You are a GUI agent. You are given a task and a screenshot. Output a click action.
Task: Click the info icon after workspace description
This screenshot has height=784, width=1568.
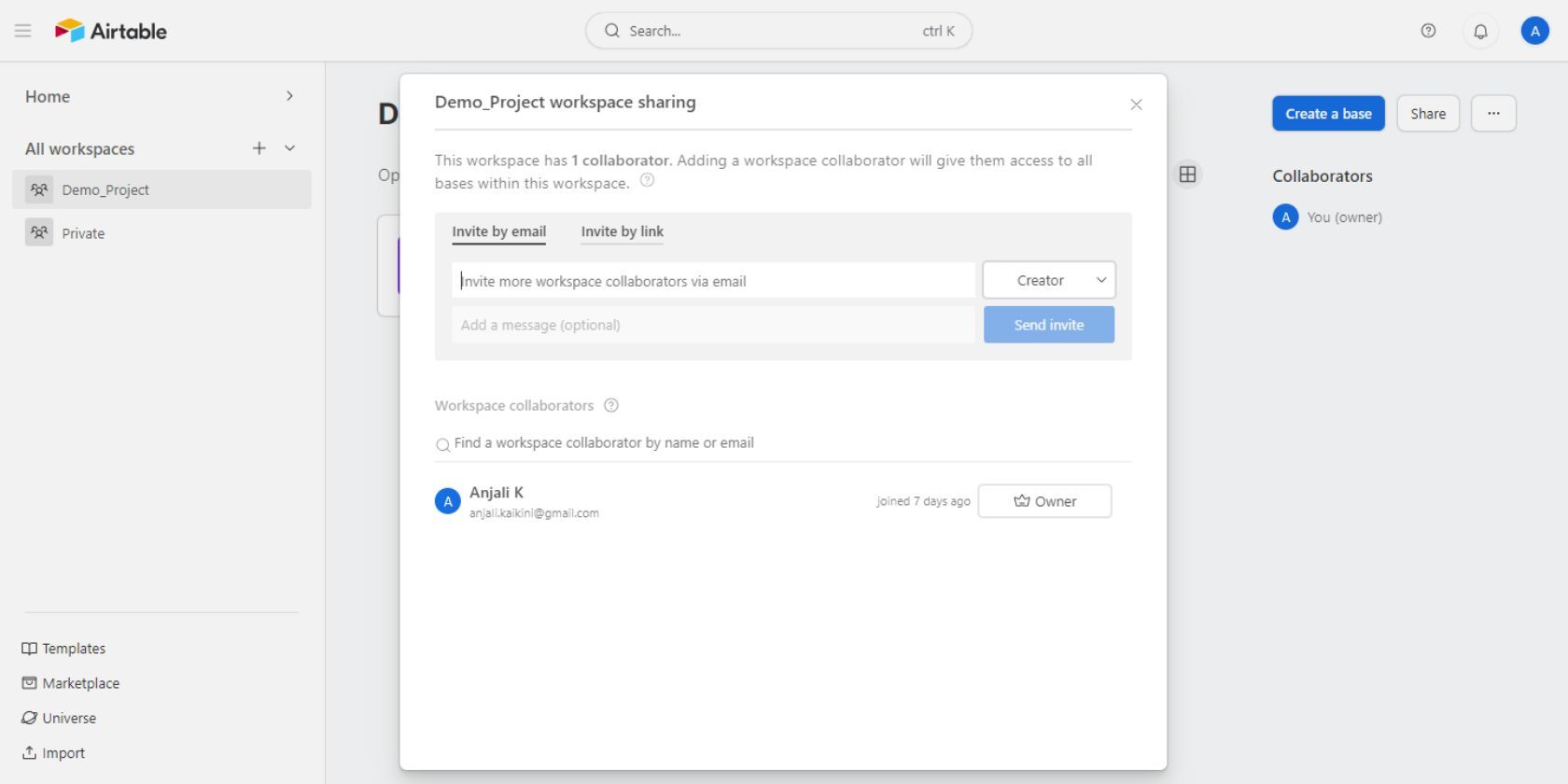[647, 181]
